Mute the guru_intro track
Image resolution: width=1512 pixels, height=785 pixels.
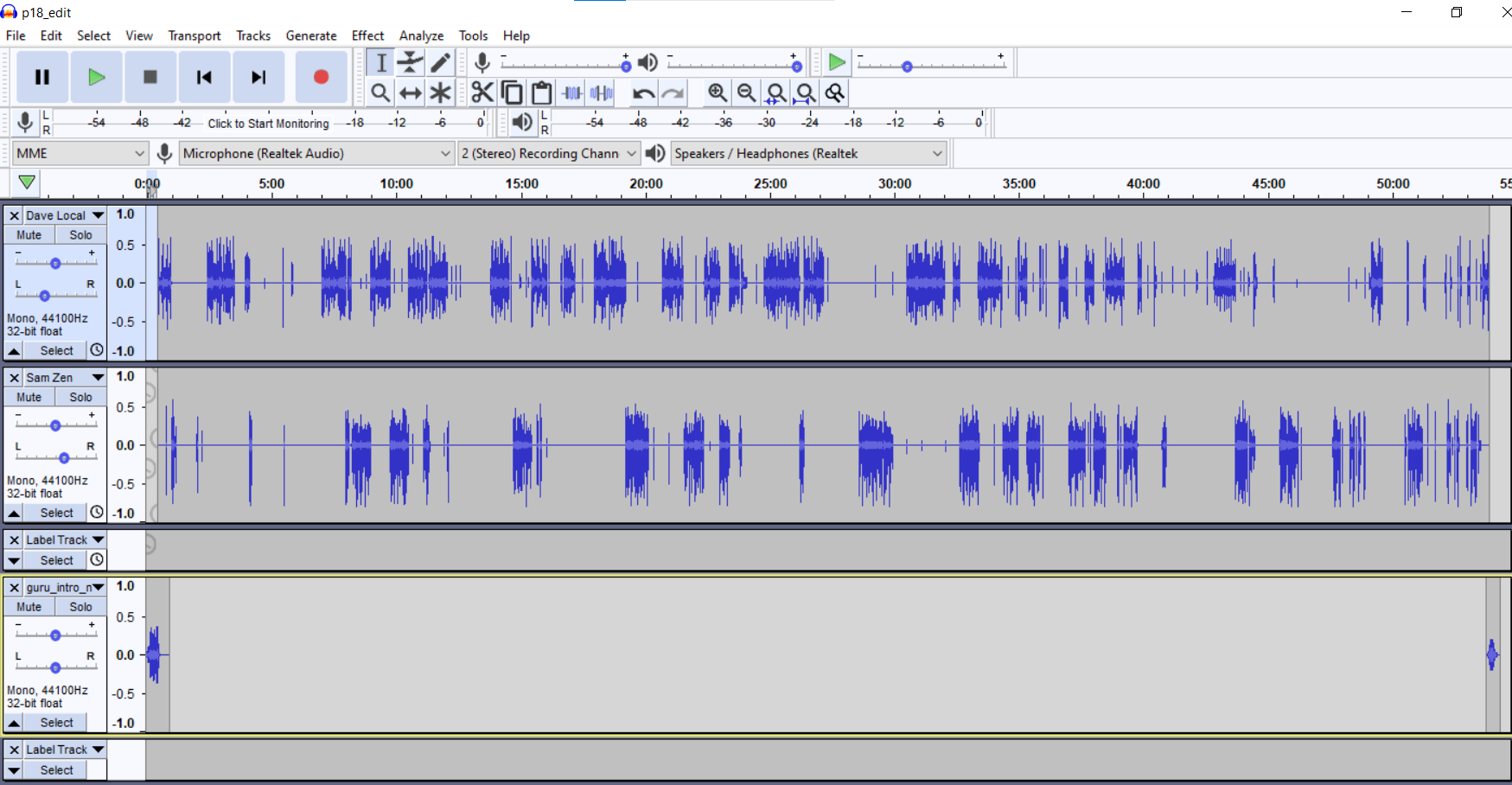(29, 606)
